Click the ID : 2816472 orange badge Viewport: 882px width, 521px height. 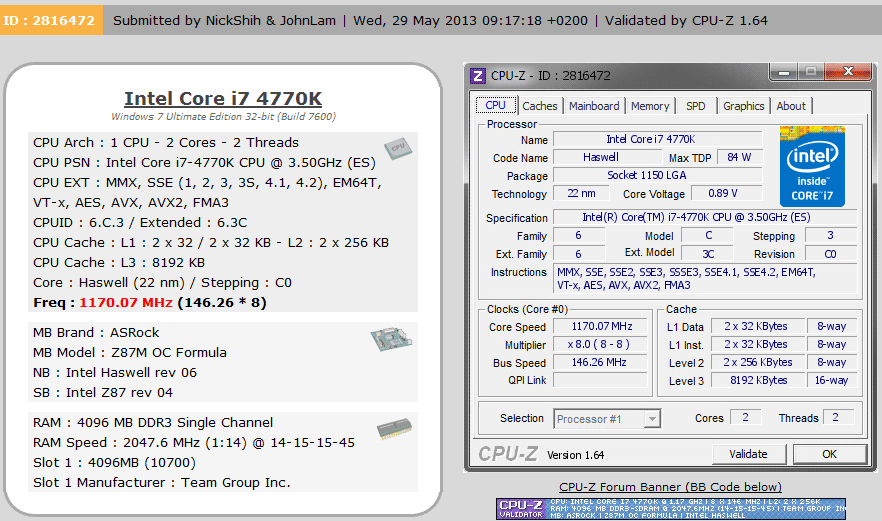[51, 20]
